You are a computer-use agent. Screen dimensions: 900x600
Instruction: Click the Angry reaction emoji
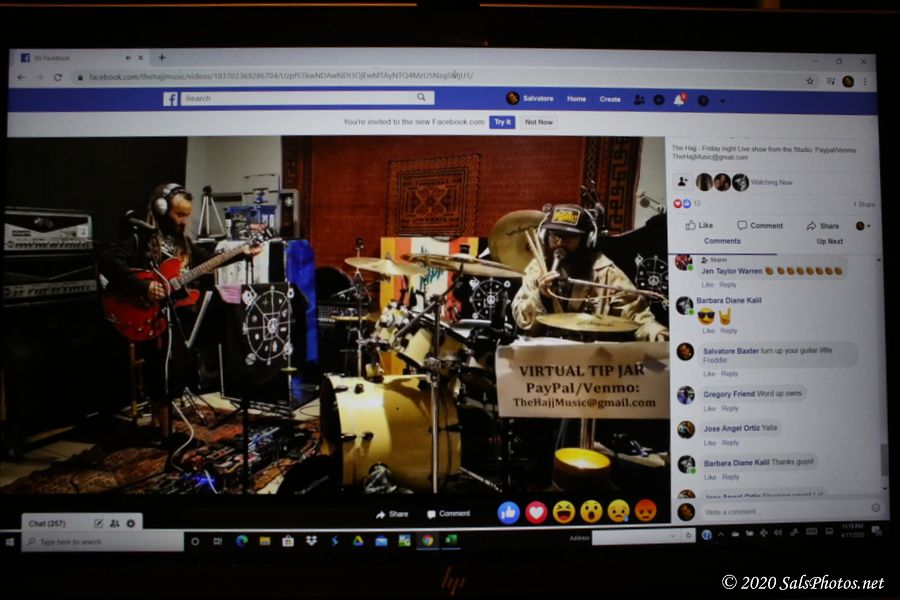646,511
